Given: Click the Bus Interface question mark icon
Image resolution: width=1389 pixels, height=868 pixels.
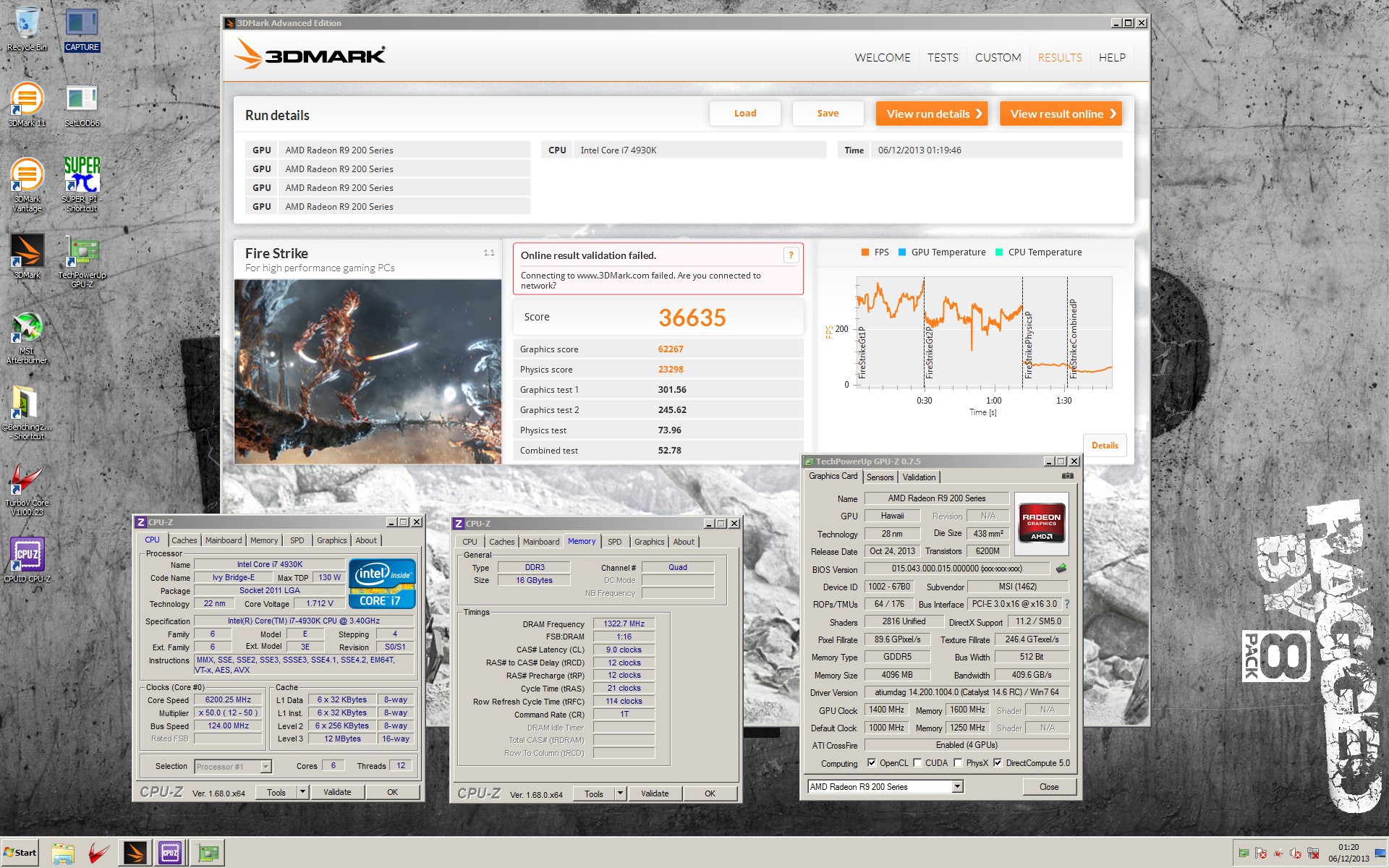Looking at the screenshot, I should tap(1066, 604).
